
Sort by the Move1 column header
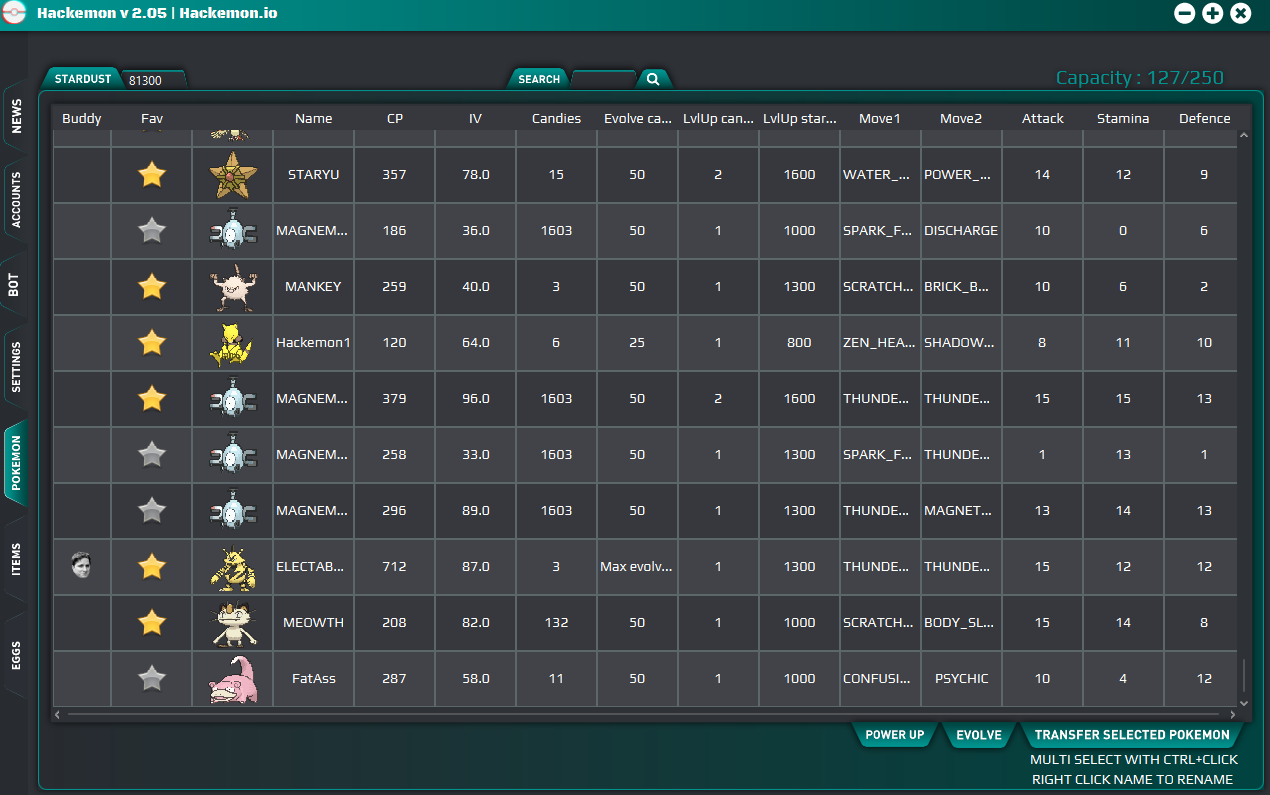(x=880, y=118)
